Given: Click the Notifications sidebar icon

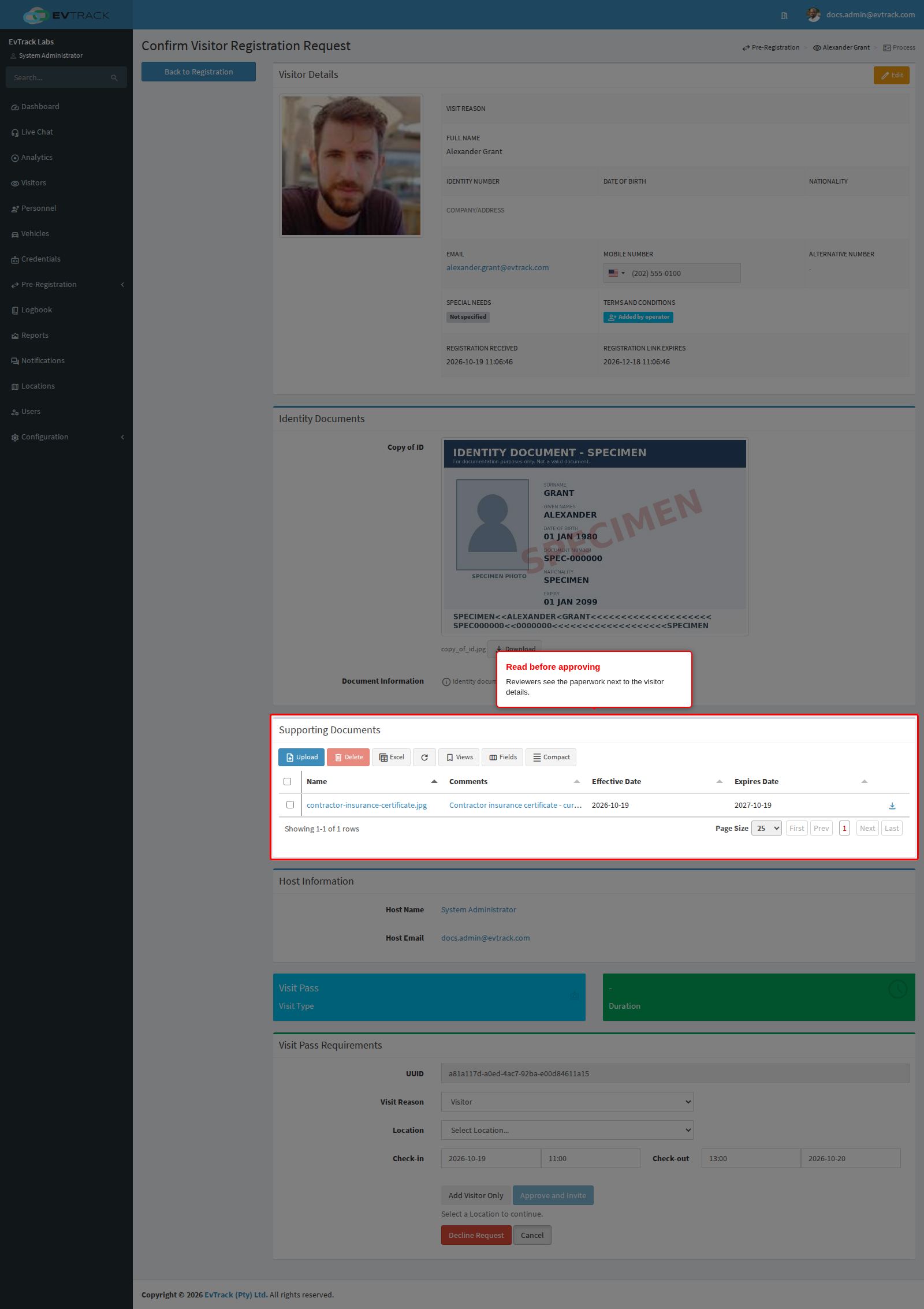Looking at the screenshot, I should pyautogui.click(x=15, y=361).
